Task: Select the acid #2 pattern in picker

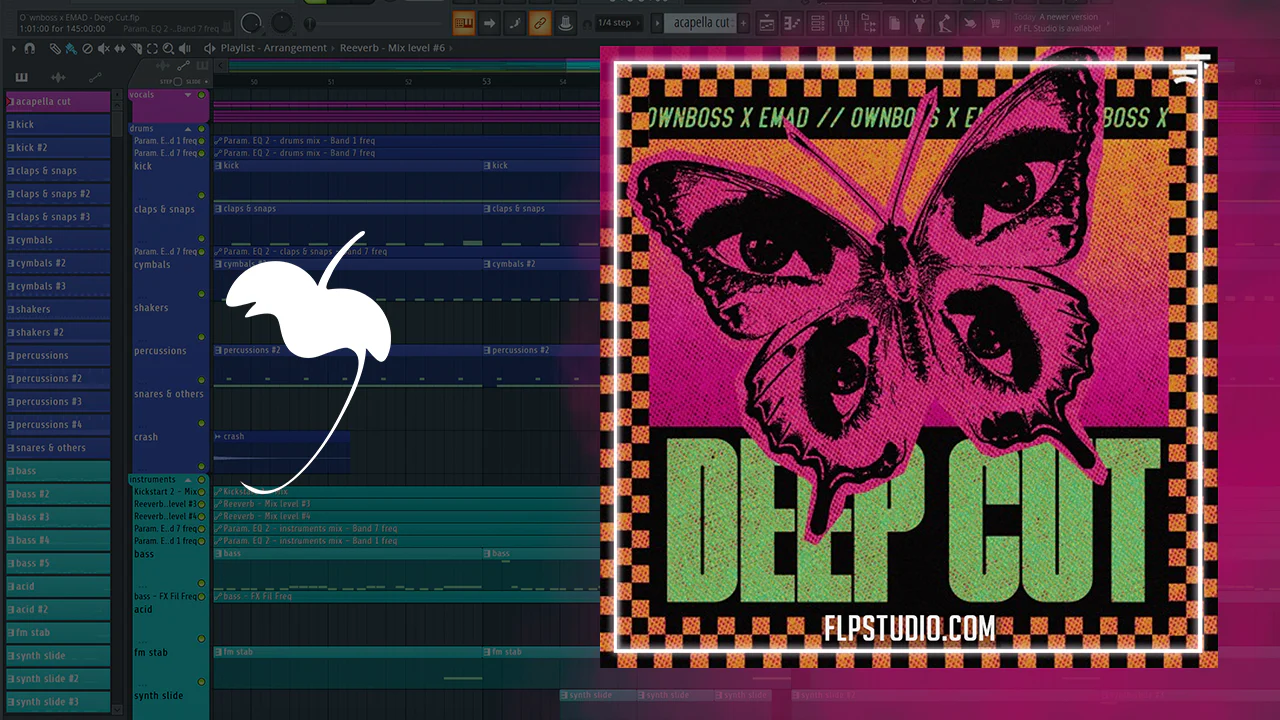Action: pos(58,609)
